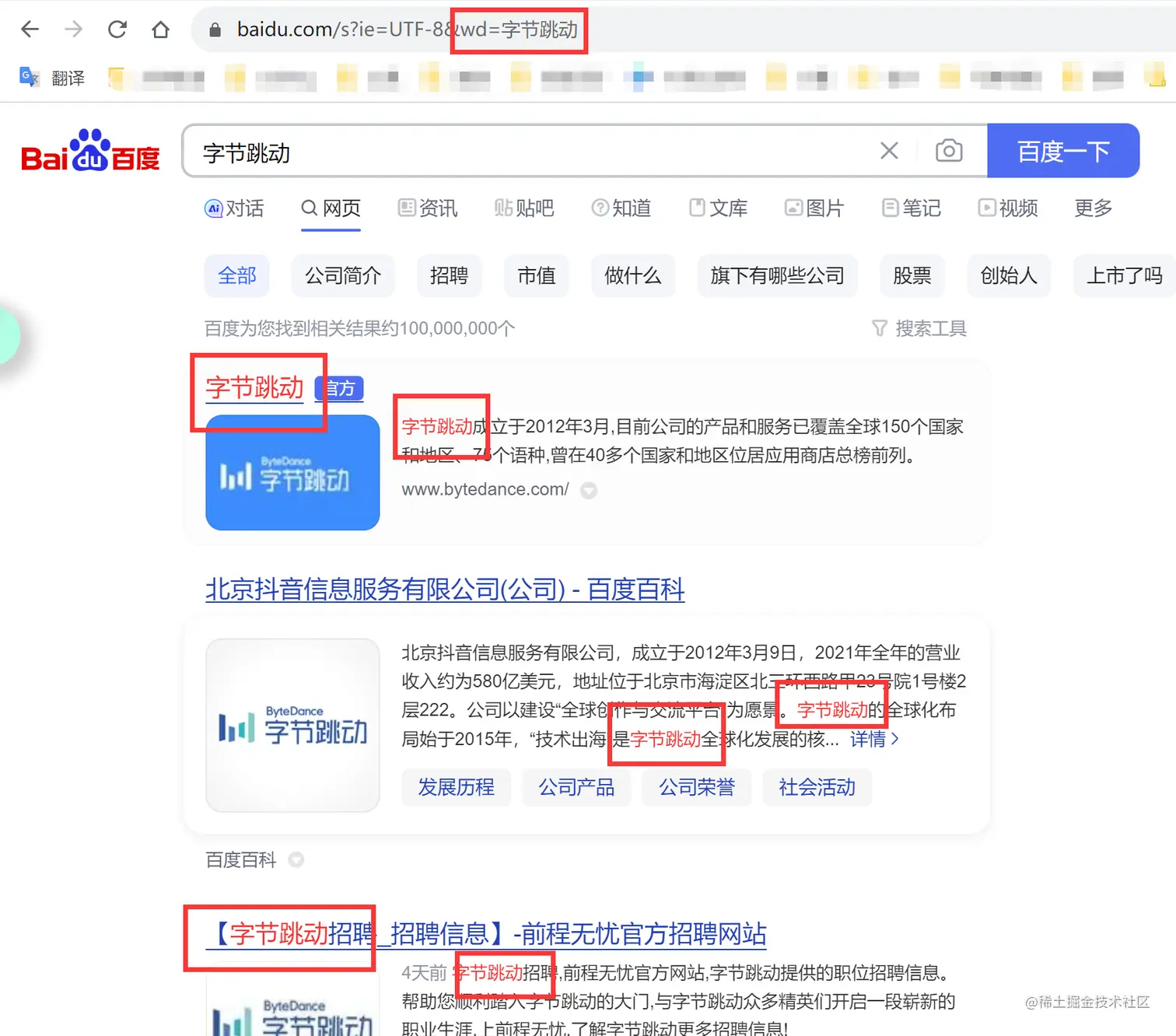The height and width of the screenshot is (1036, 1176).
Task: Click the address bar URL
Action: click(x=408, y=30)
